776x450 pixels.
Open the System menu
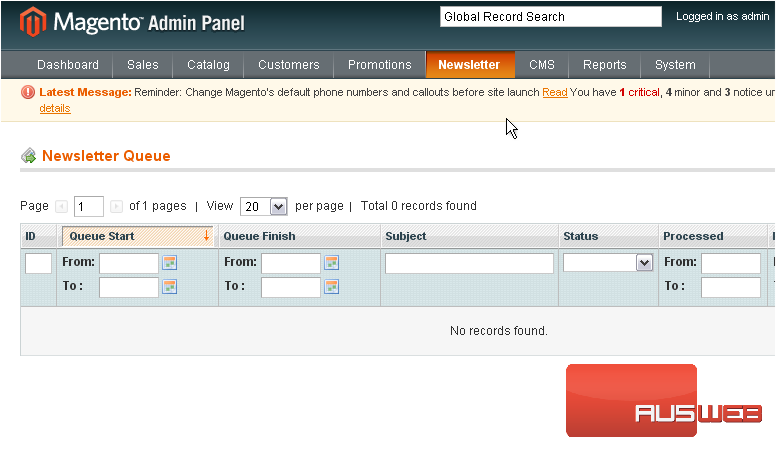[675, 65]
